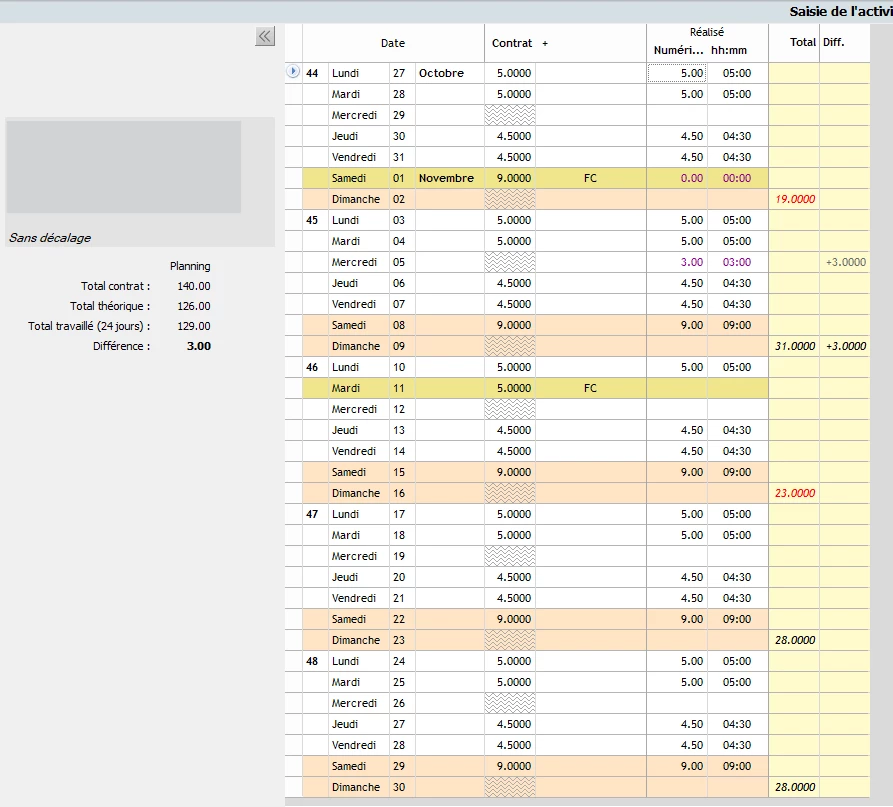The image size is (893, 807).
Task: Click the row indicator arrow for week 44
Action: point(293,72)
